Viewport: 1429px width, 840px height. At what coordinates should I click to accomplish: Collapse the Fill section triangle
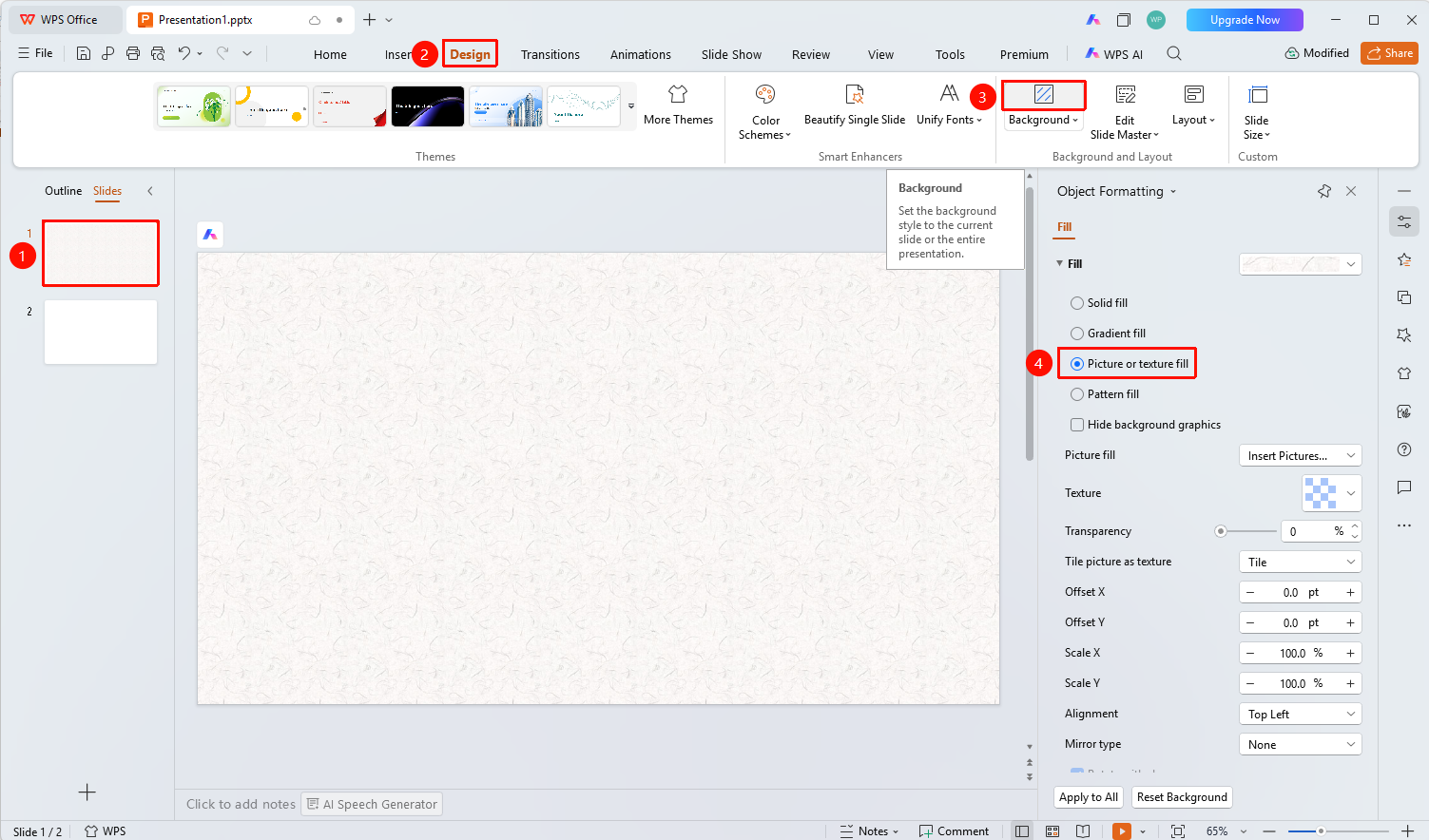(x=1060, y=263)
